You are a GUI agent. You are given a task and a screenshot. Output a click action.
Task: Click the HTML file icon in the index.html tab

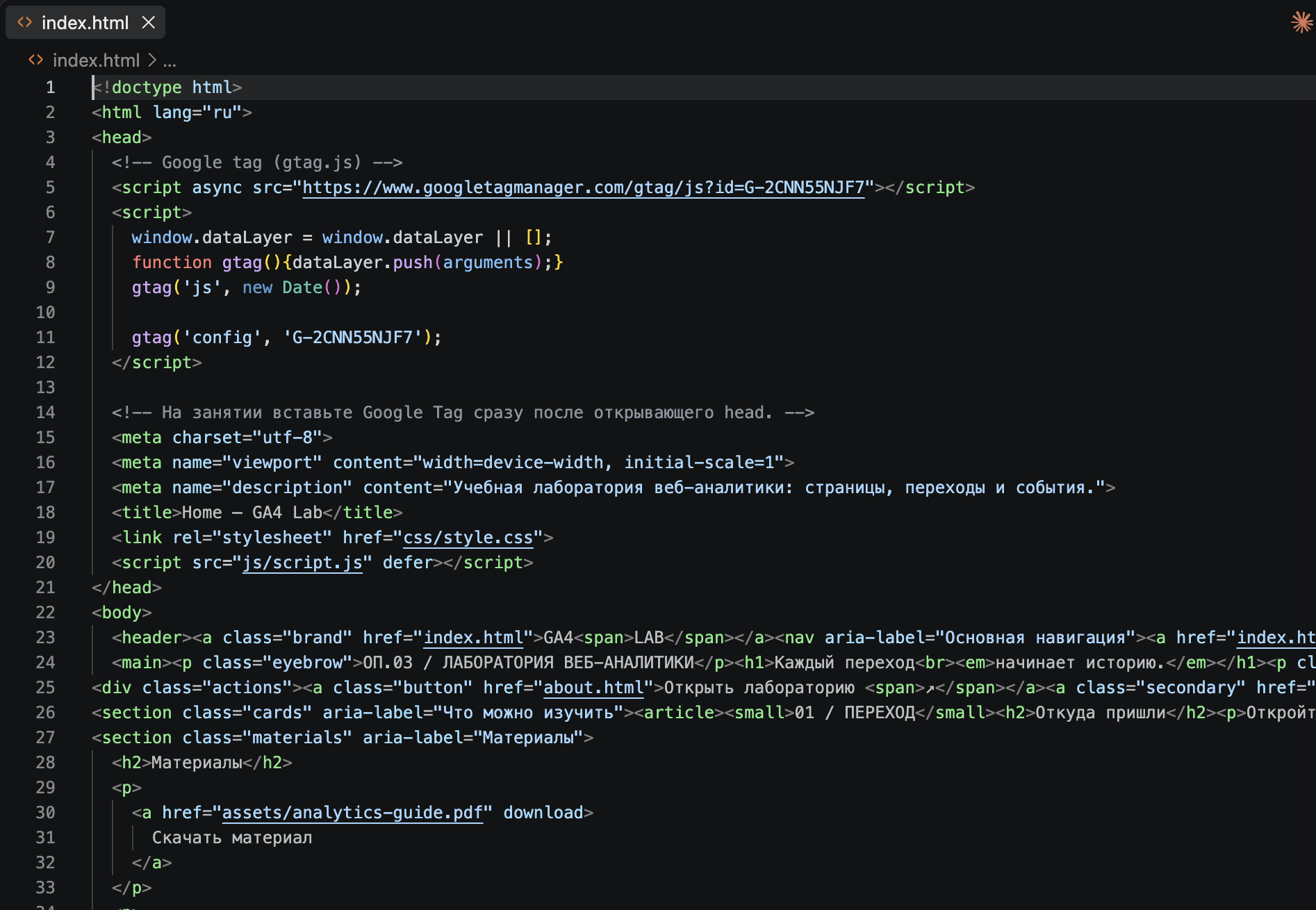pos(25,22)
